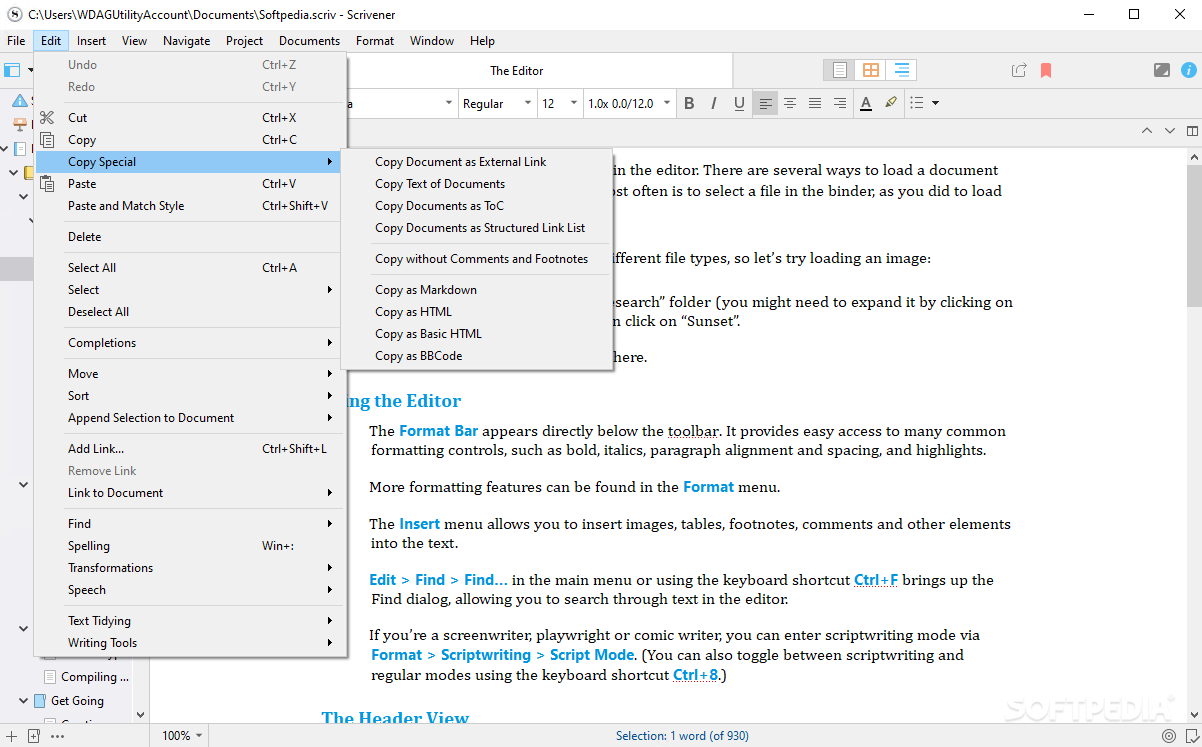Open the Regular font style dropdown
This screenshot has height=747, width=1202.
[497, 103]
